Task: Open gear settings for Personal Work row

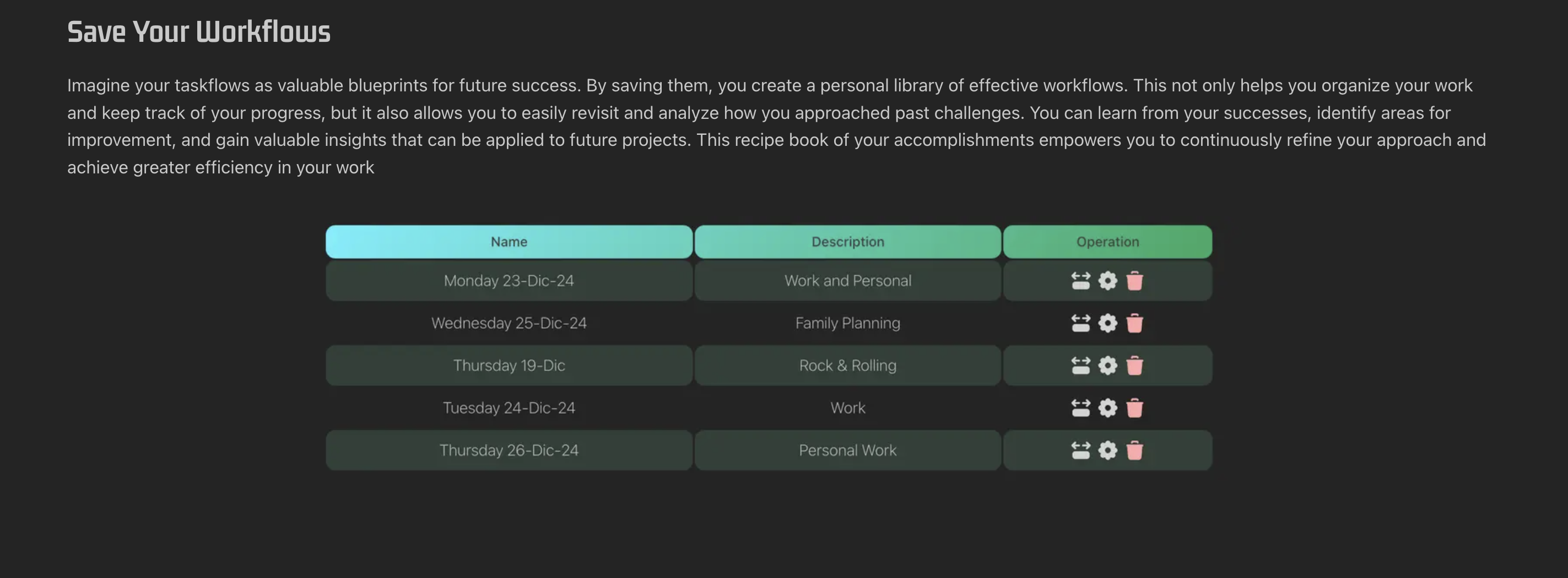Action: [x=1107, y=450]
